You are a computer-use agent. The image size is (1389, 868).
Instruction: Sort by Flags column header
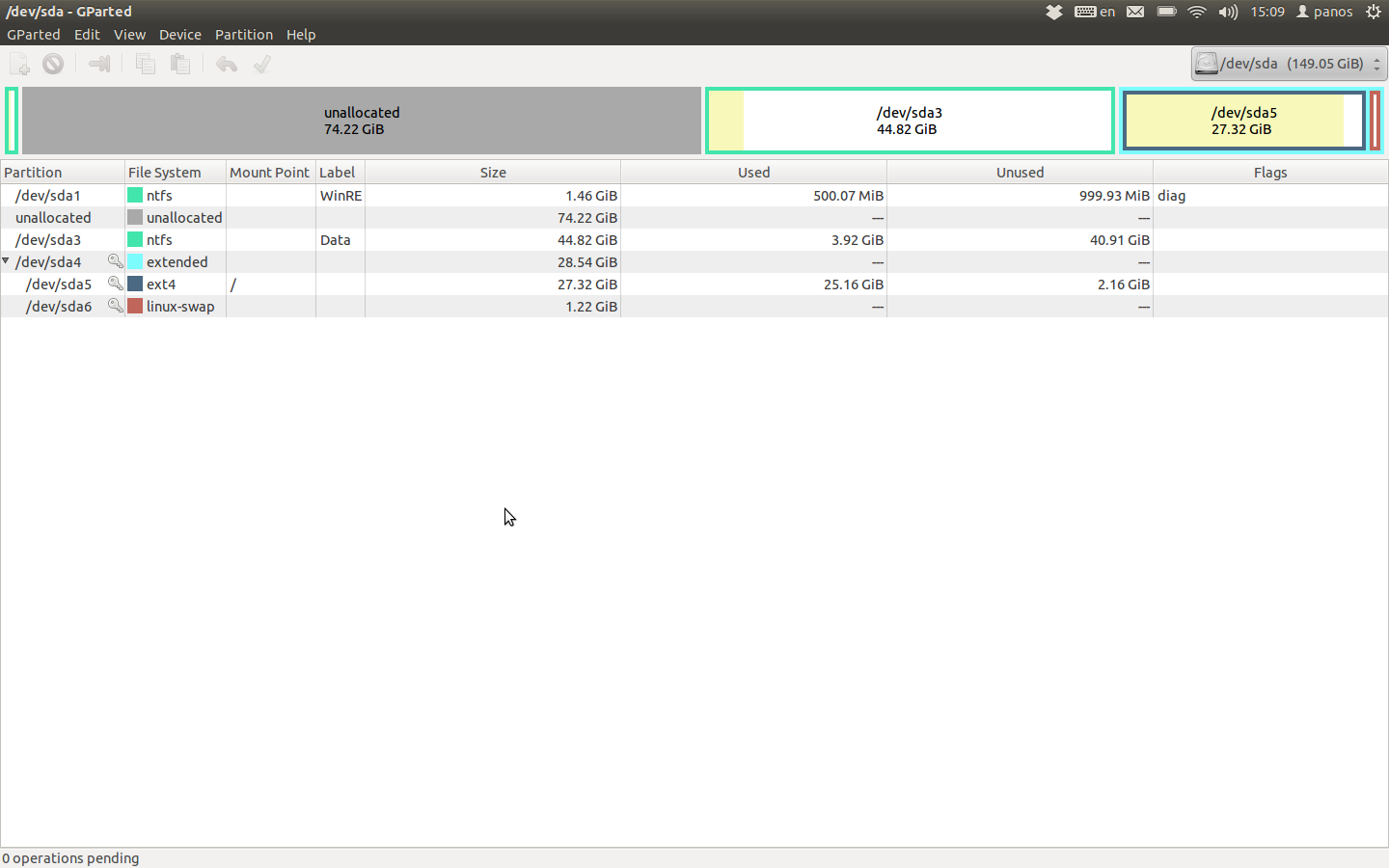coord(1270,173)
